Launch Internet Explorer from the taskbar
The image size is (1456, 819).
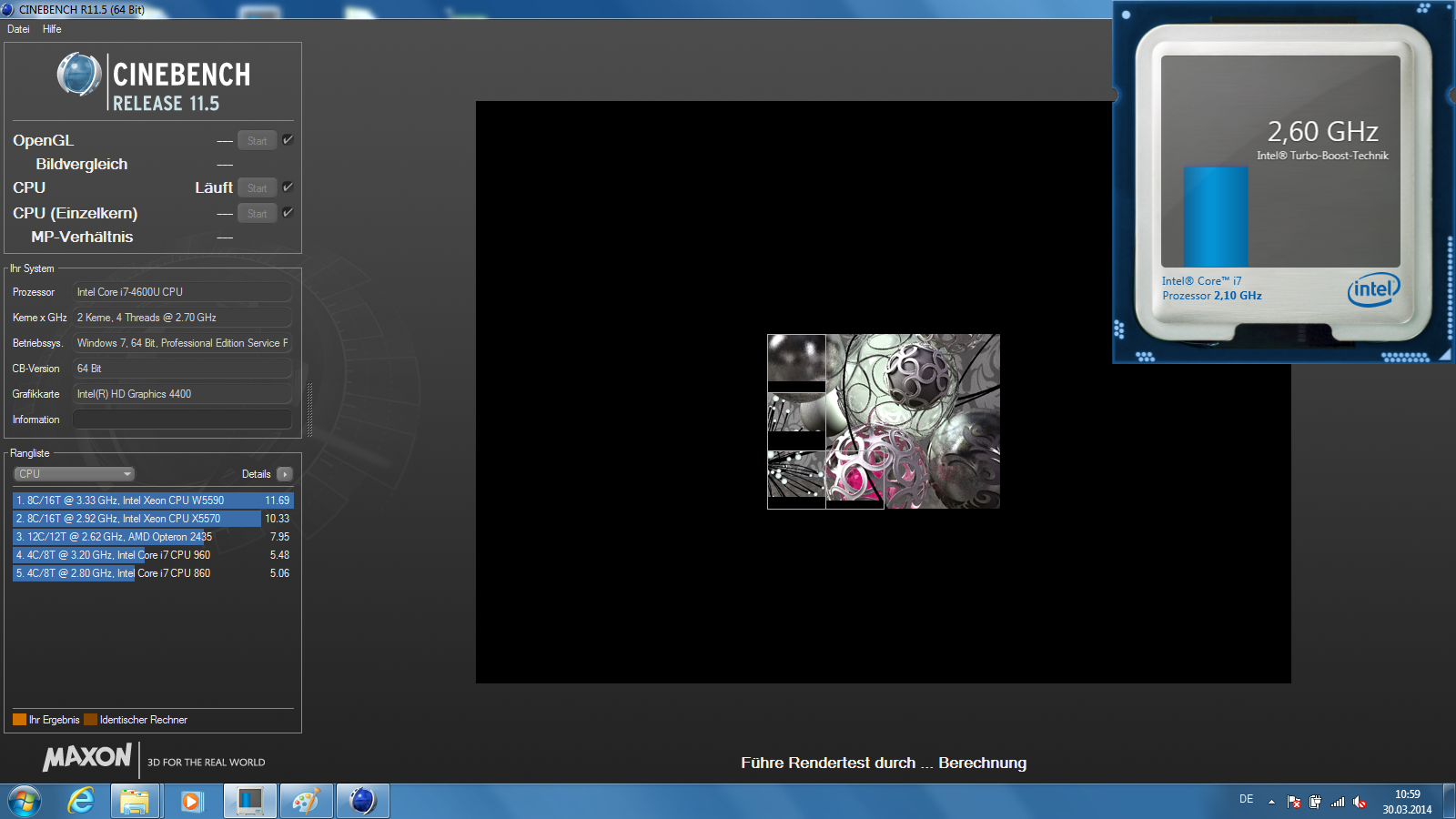[81, 802]
